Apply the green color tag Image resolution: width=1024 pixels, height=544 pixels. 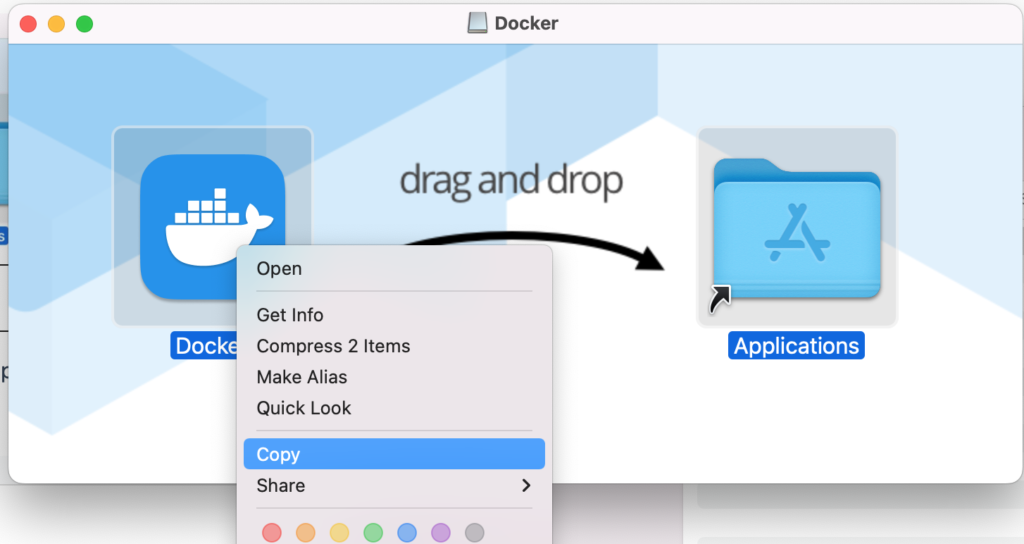click(x=373, y=532)
